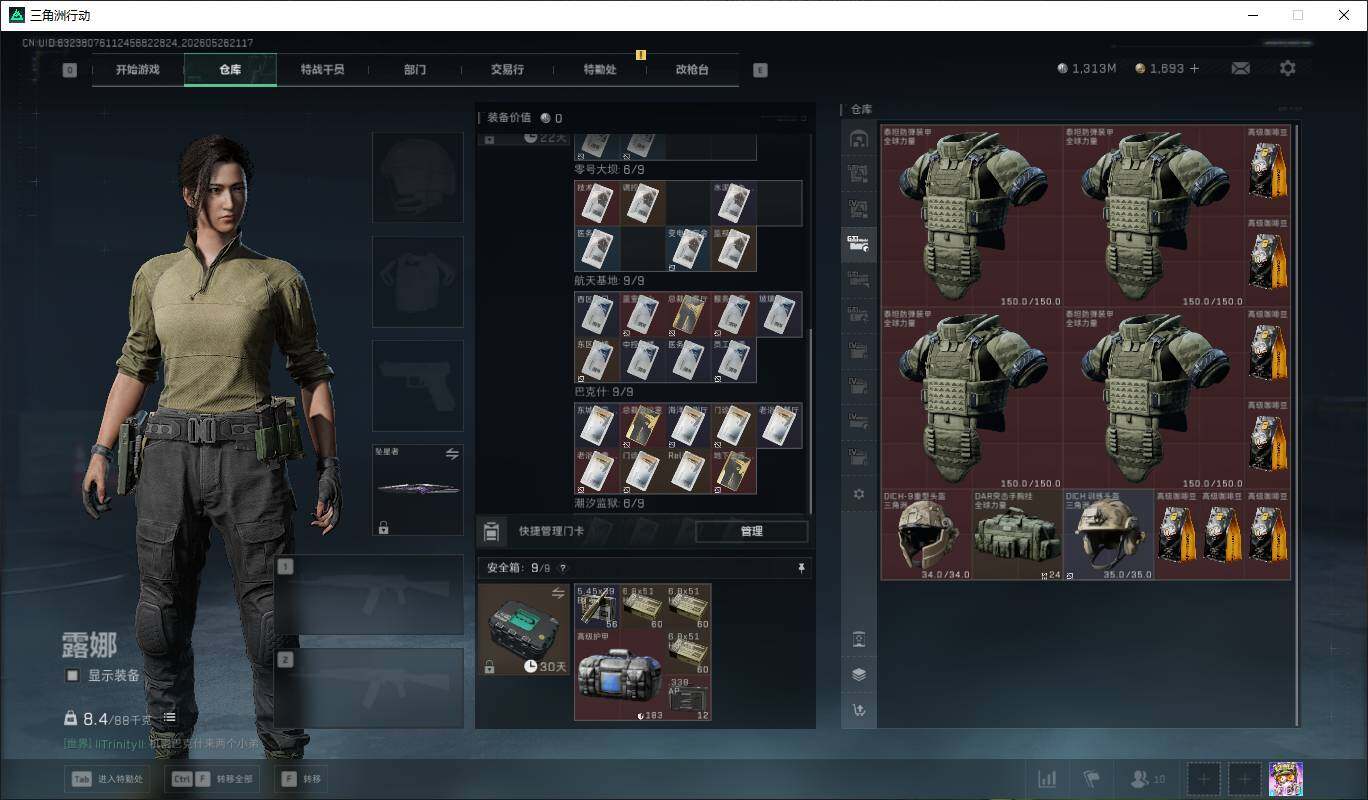1368x800 pixels.
Task: Click the warehouse panel scrollbar
Action: tap(1298, 425)
